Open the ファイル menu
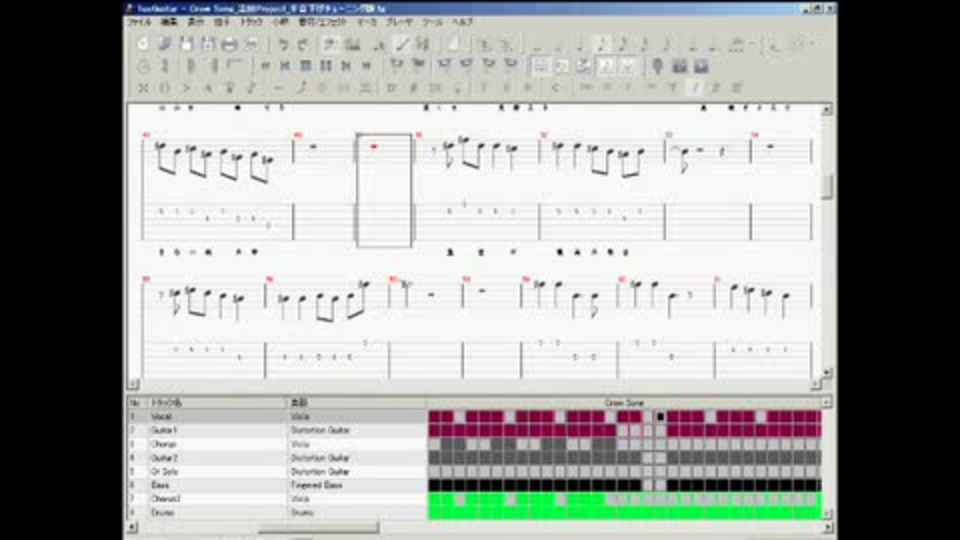This screenshot has width=960, height=540. pyautogui.click(x=139, y=22)
